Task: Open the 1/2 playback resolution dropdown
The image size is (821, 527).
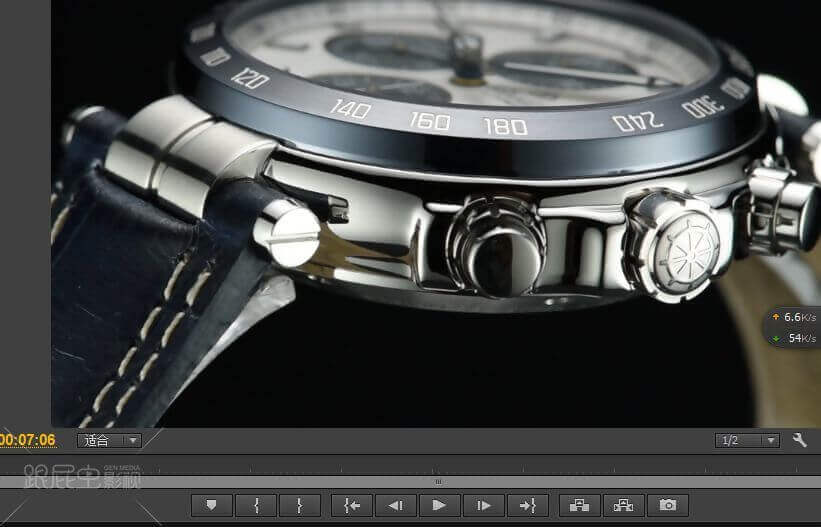Action: (747, 440)
